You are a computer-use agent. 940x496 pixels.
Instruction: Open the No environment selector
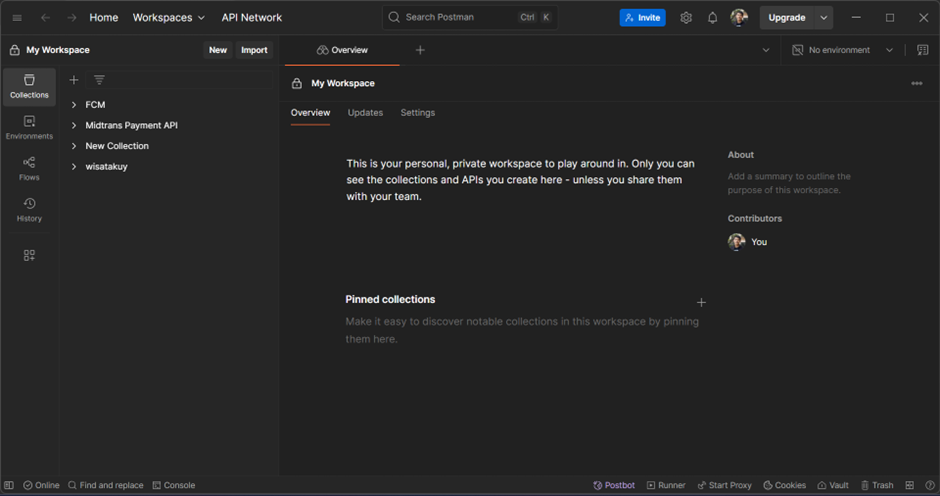click(x=842, y=50)
